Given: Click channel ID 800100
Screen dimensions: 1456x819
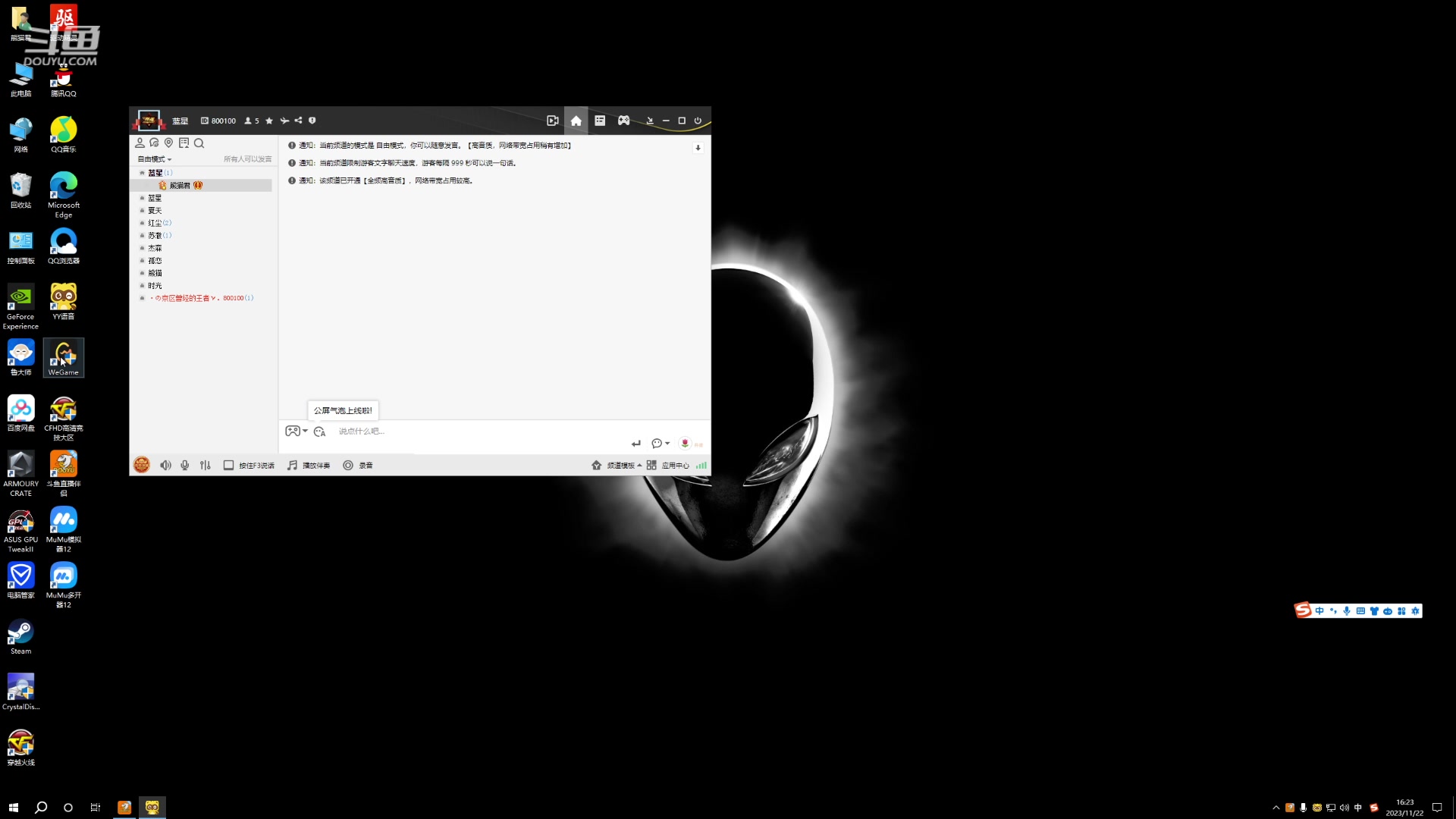Looking at the screenshot, I should pos(218,121).
